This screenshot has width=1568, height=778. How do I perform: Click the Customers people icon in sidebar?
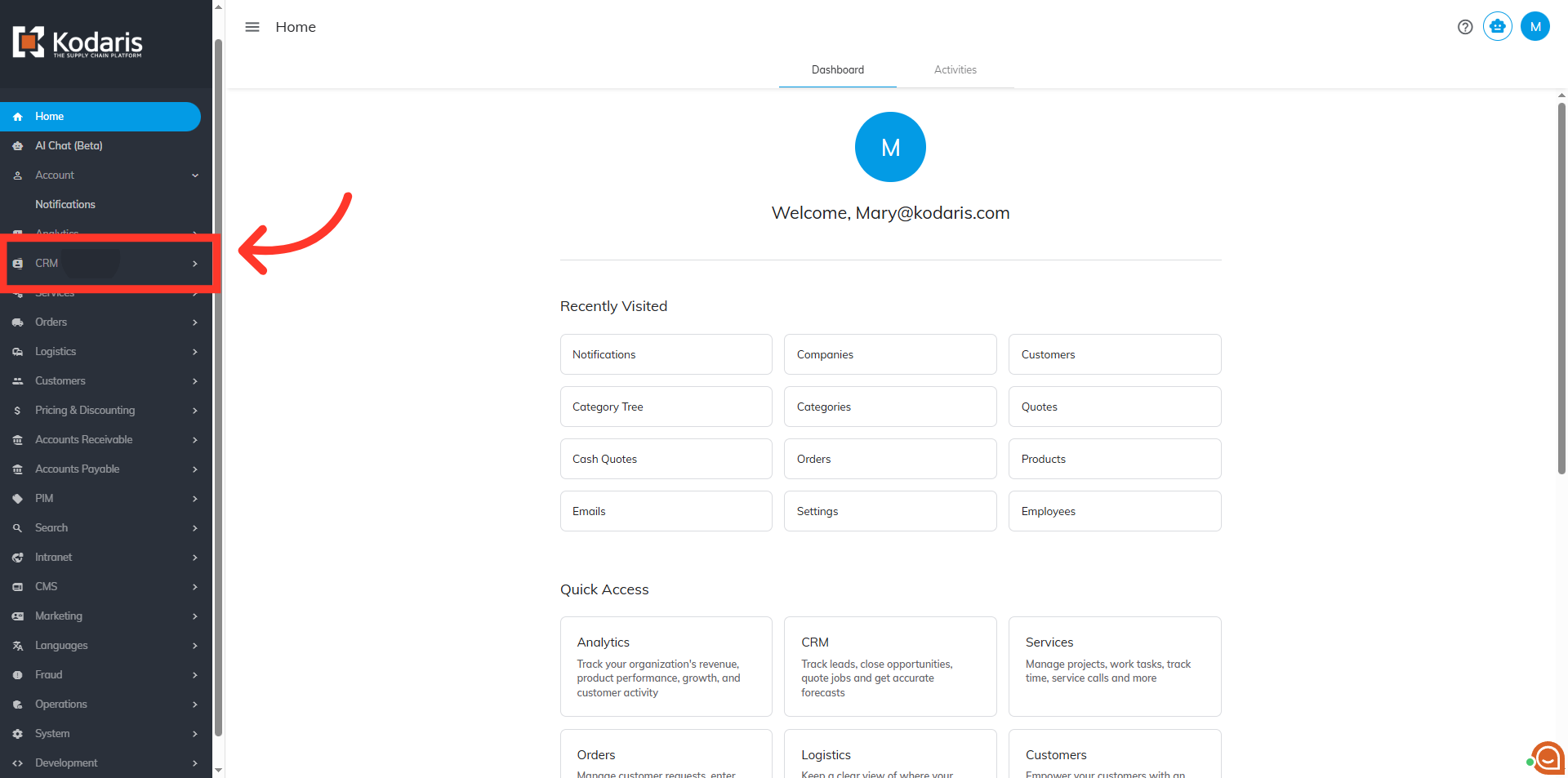(x=18, y=381)
